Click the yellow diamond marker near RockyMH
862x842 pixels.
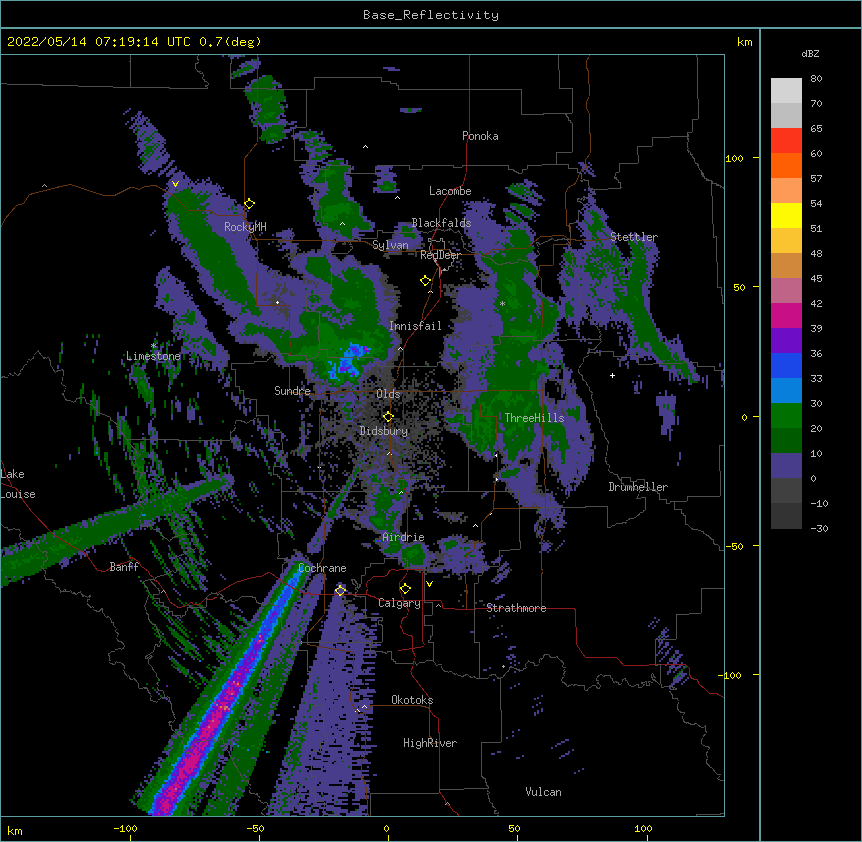(250, 204)
